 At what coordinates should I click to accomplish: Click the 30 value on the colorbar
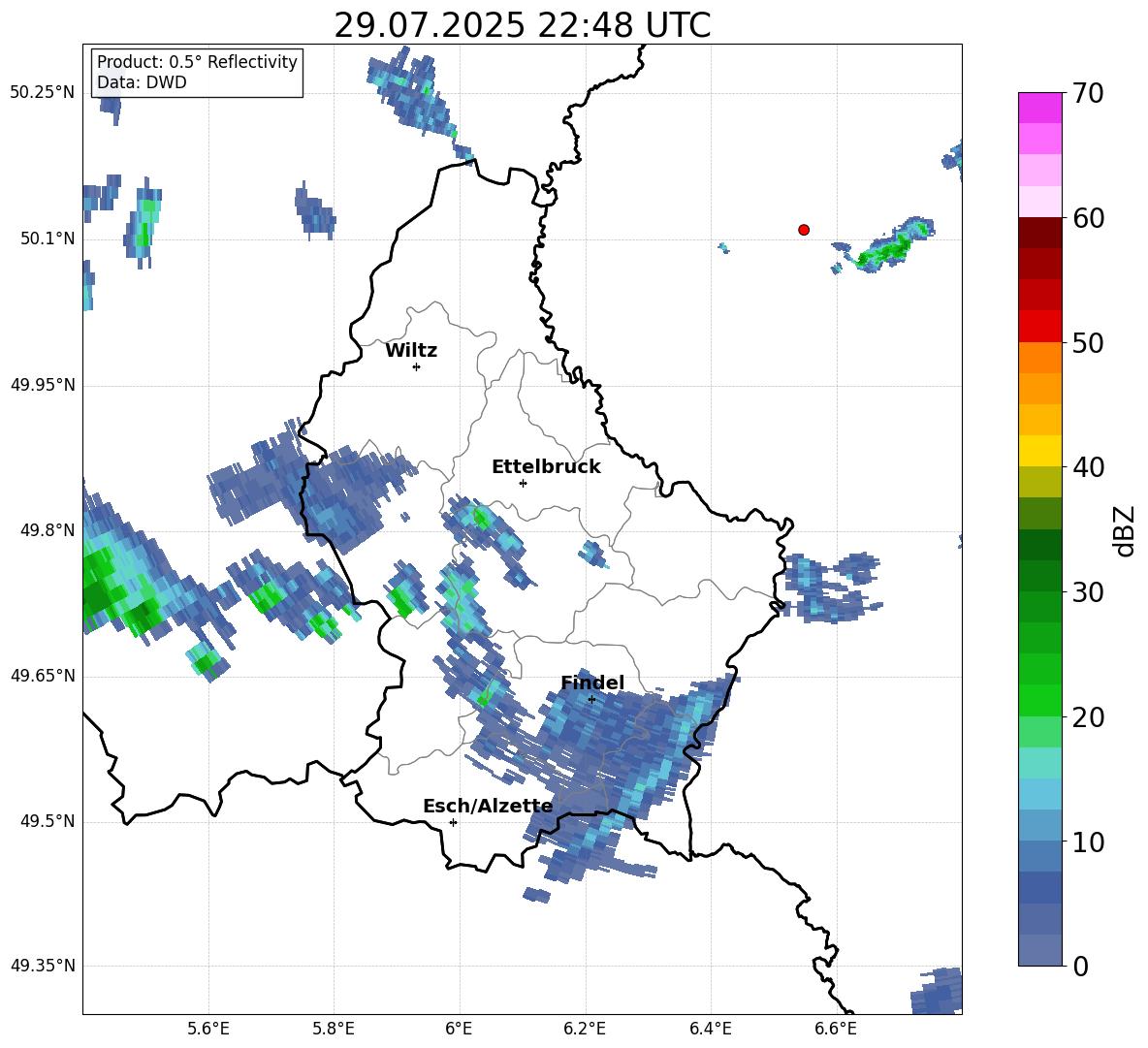tap(1088, 592)
